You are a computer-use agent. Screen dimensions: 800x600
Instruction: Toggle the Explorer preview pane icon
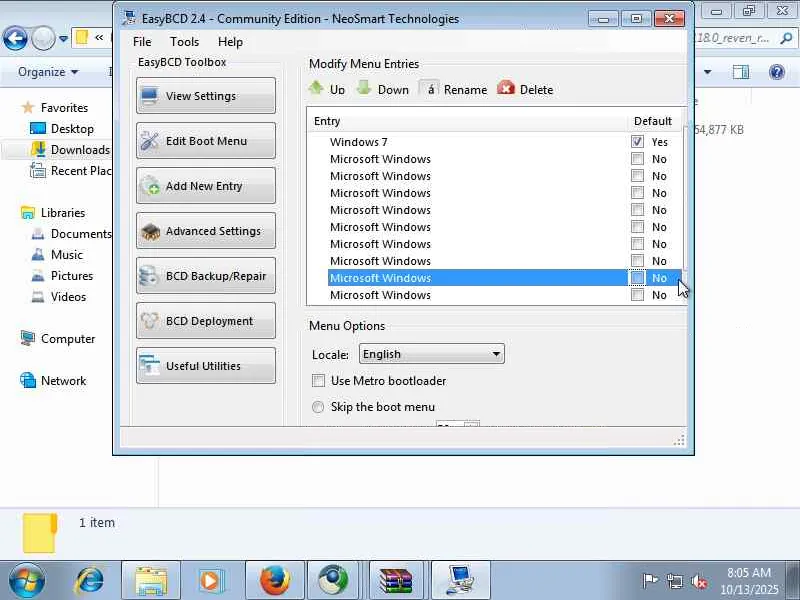click(741, 72)
